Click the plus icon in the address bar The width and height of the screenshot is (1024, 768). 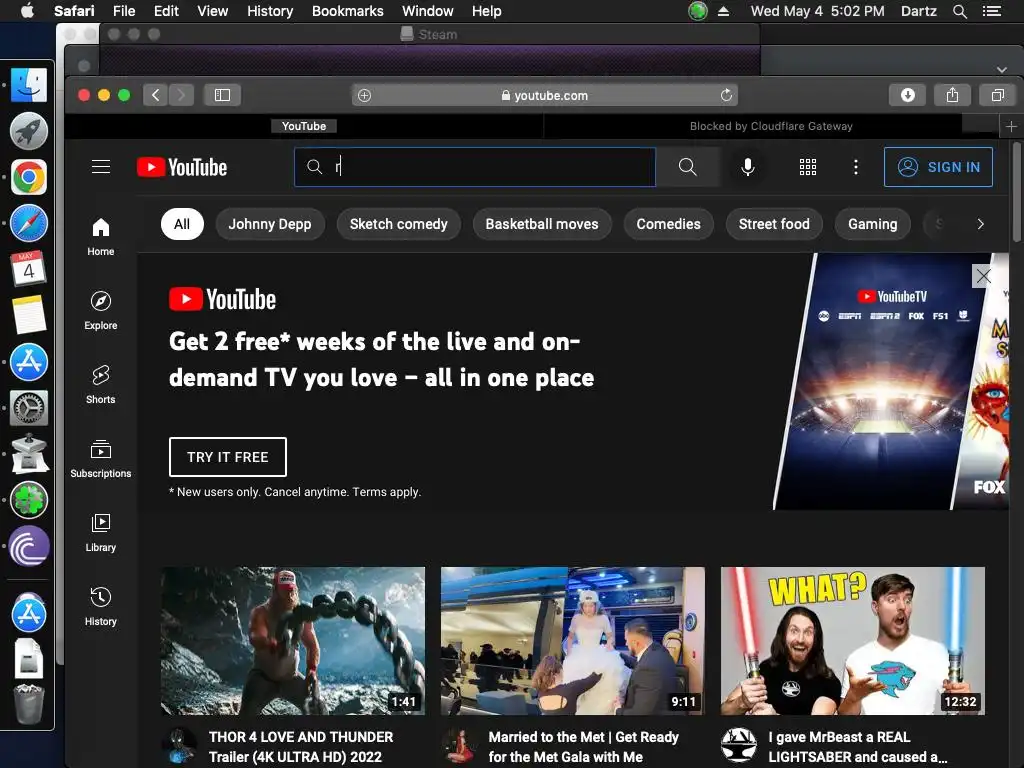tap(364, 95)
